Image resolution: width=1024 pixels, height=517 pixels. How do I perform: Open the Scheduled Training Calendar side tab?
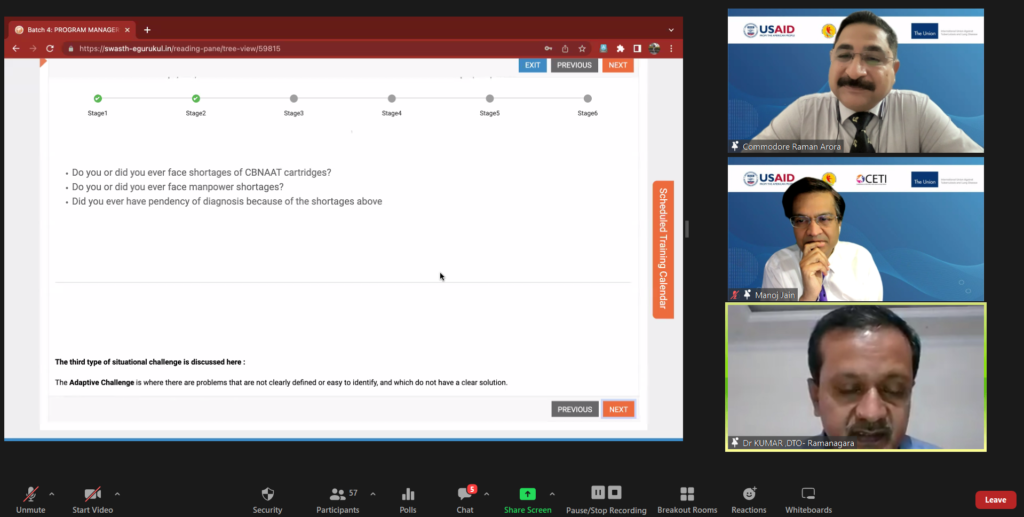pos(663,249)
